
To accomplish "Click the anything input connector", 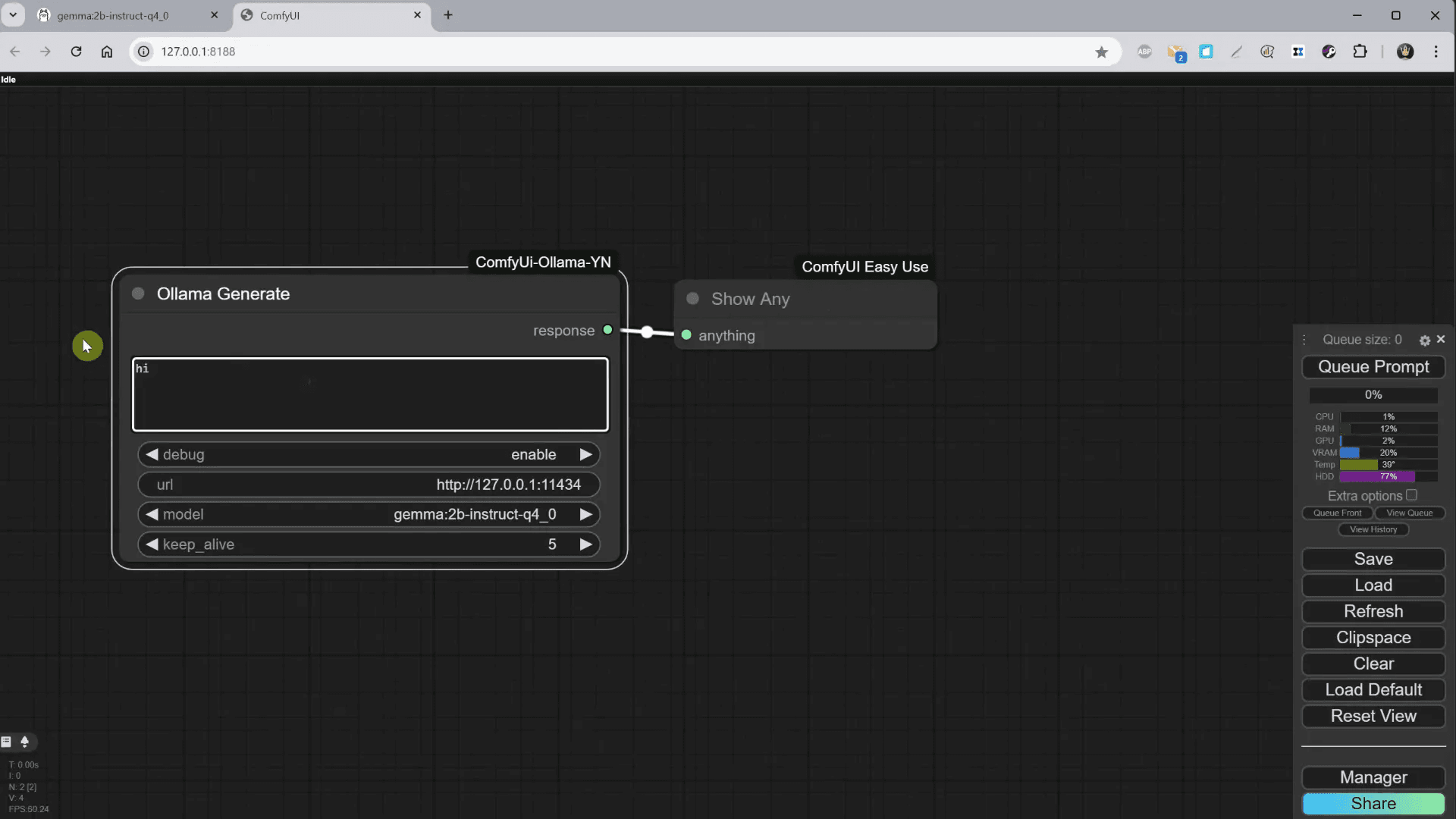I will [686, 335].
